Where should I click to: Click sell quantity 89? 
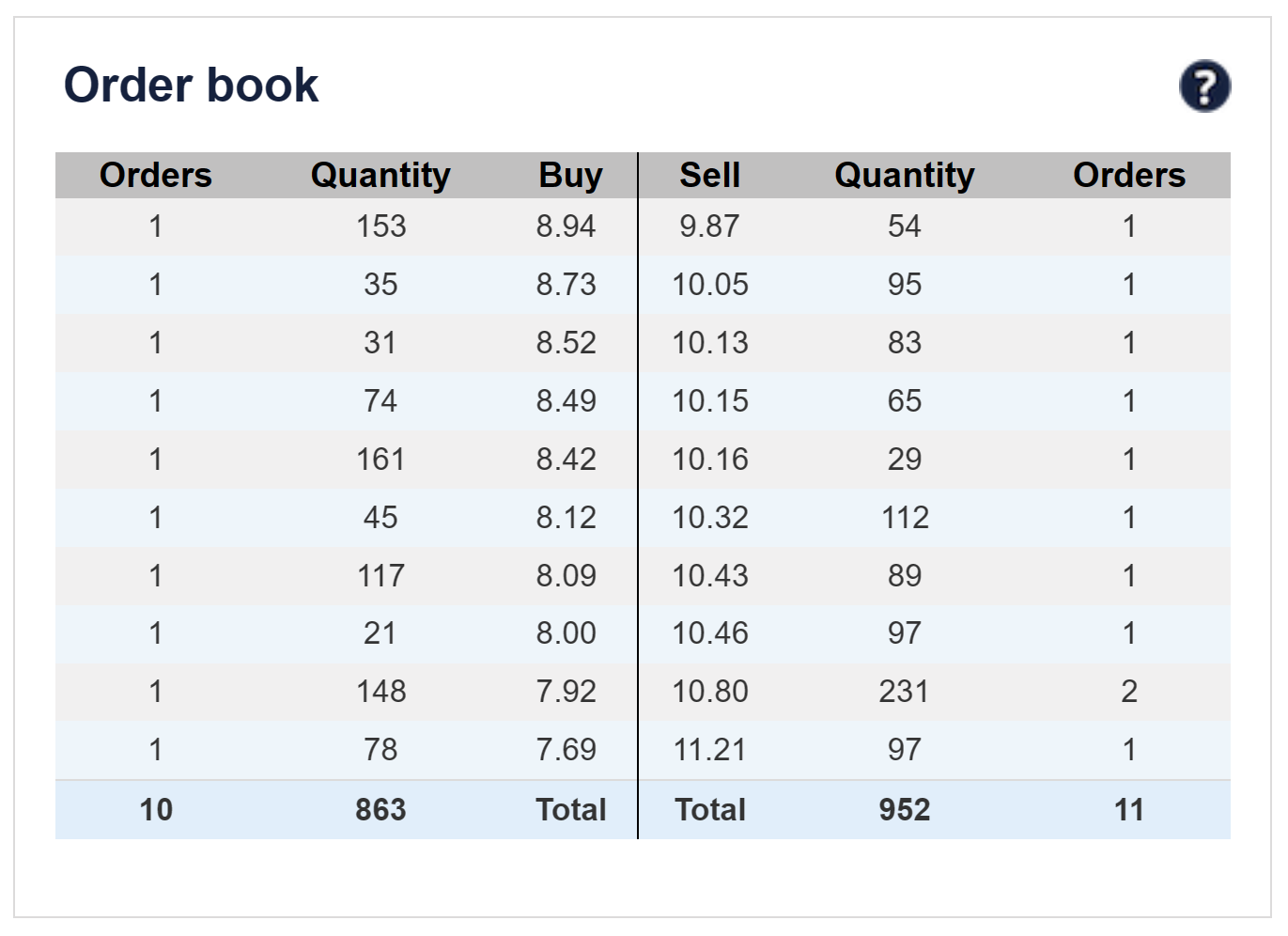(905, 576)
